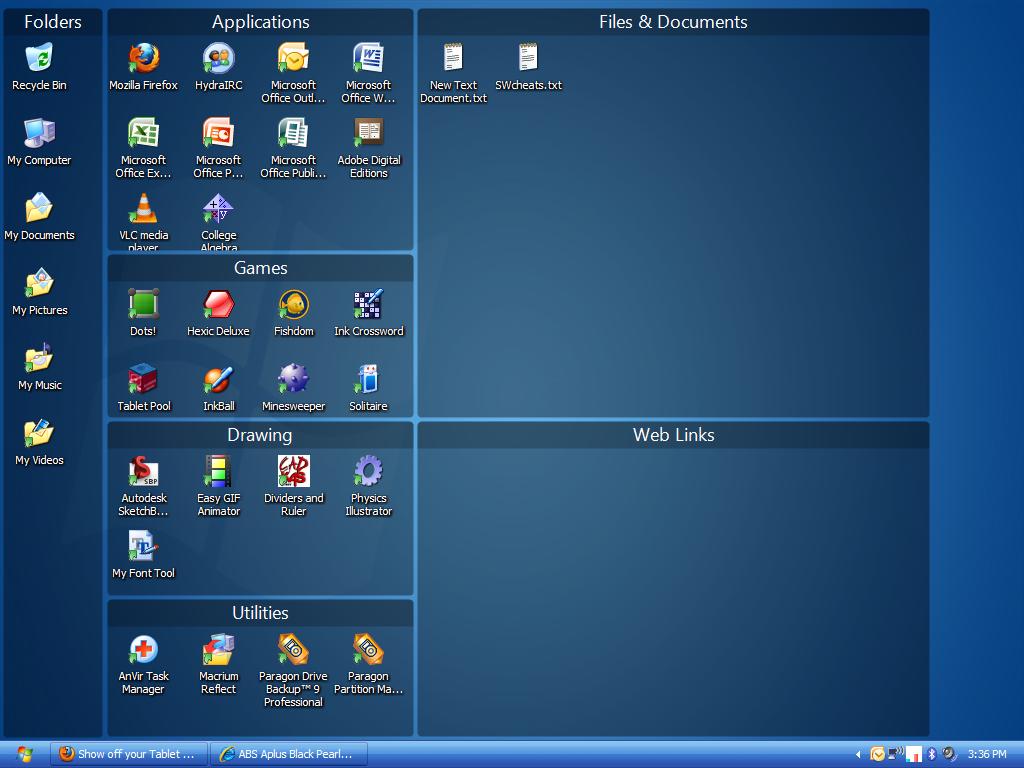This screenshot has width=1024, height=768.
Task: Click the Drawing fence title
Action: click(x=260, y=435)
